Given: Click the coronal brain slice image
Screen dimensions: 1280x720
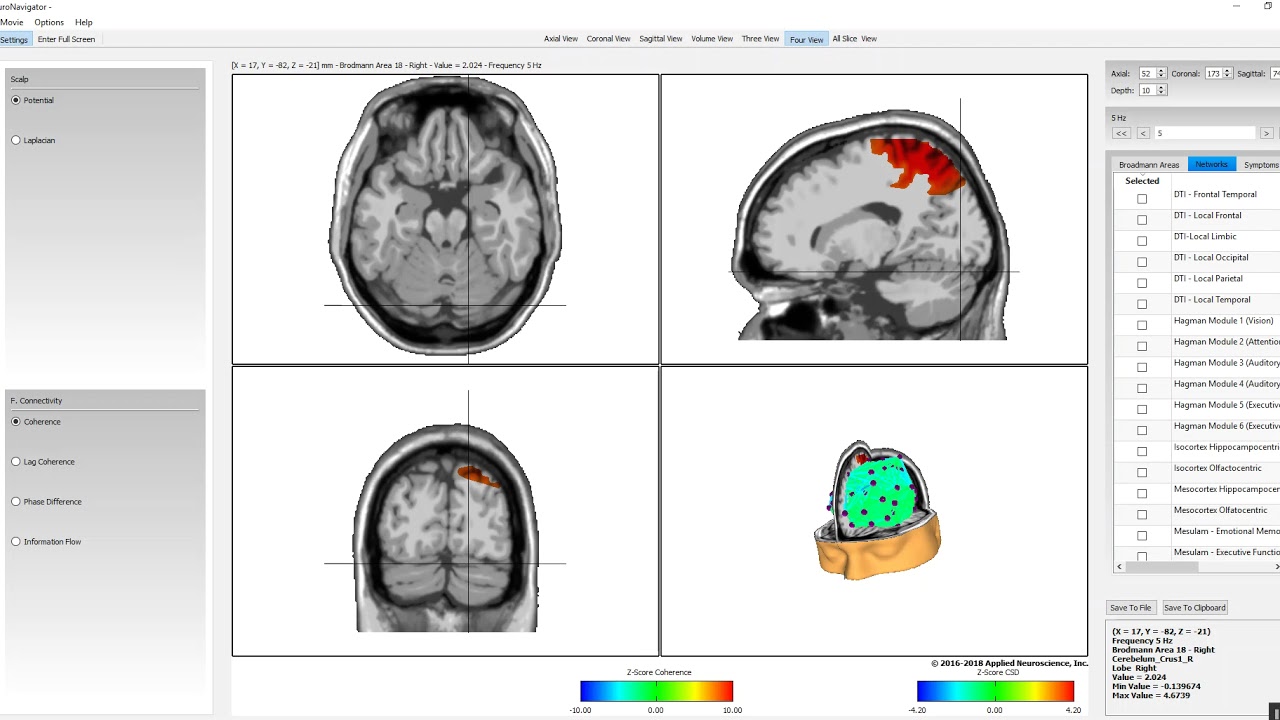Looking at the screenshot, I should (x=445, y=527).
